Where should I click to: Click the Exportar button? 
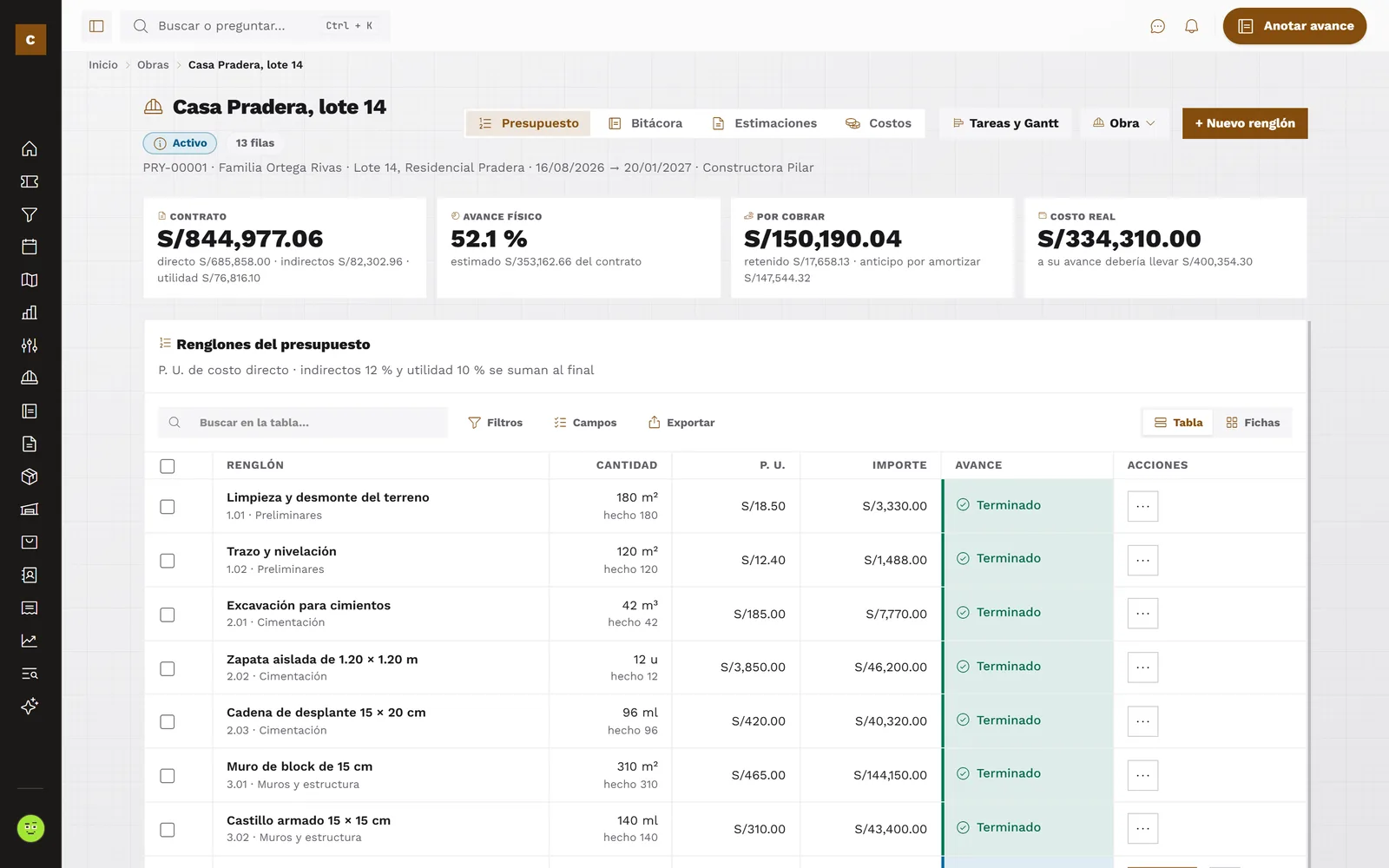[681, 423]
